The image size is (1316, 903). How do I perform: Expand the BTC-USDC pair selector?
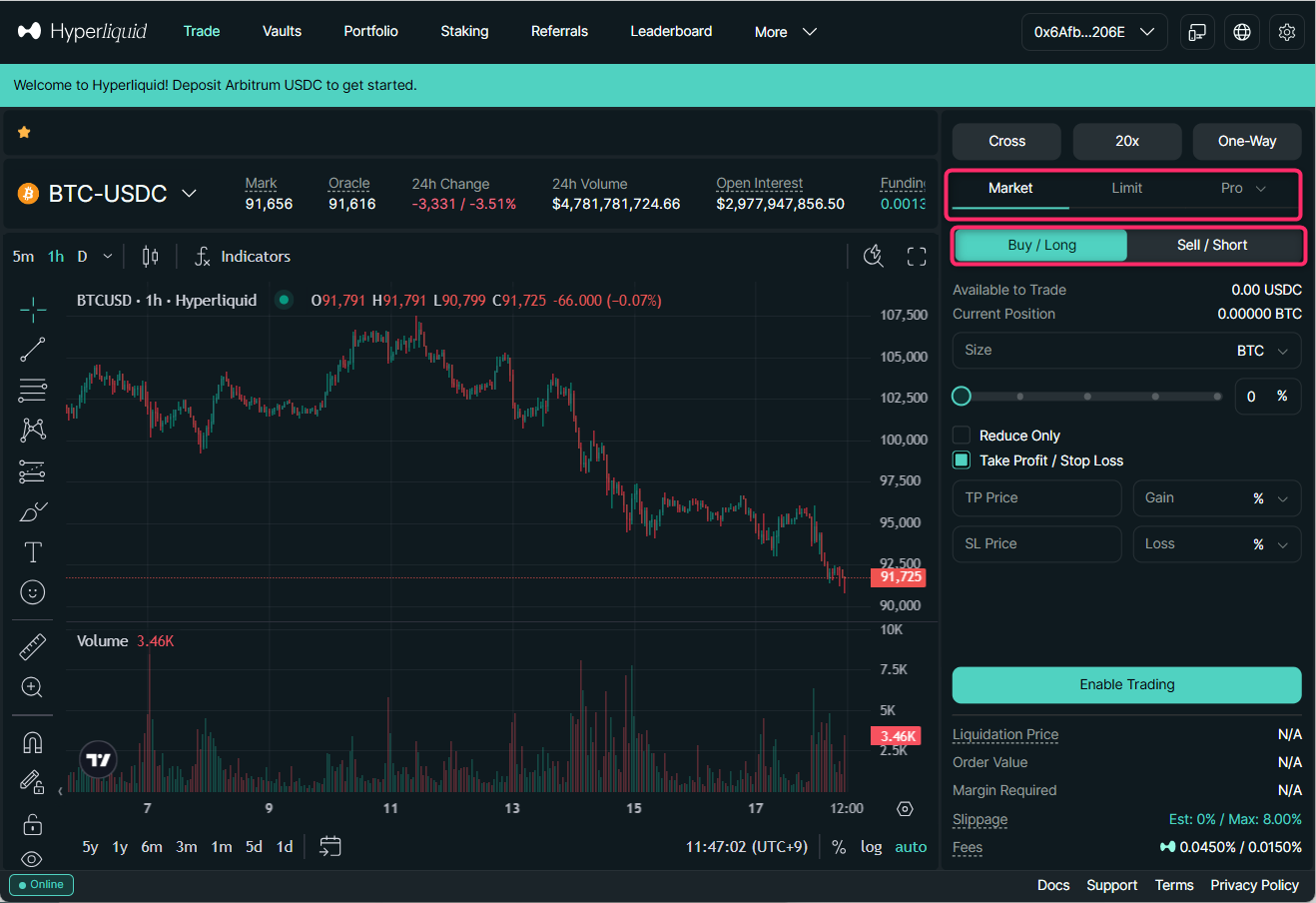click(x=189, y=194)
